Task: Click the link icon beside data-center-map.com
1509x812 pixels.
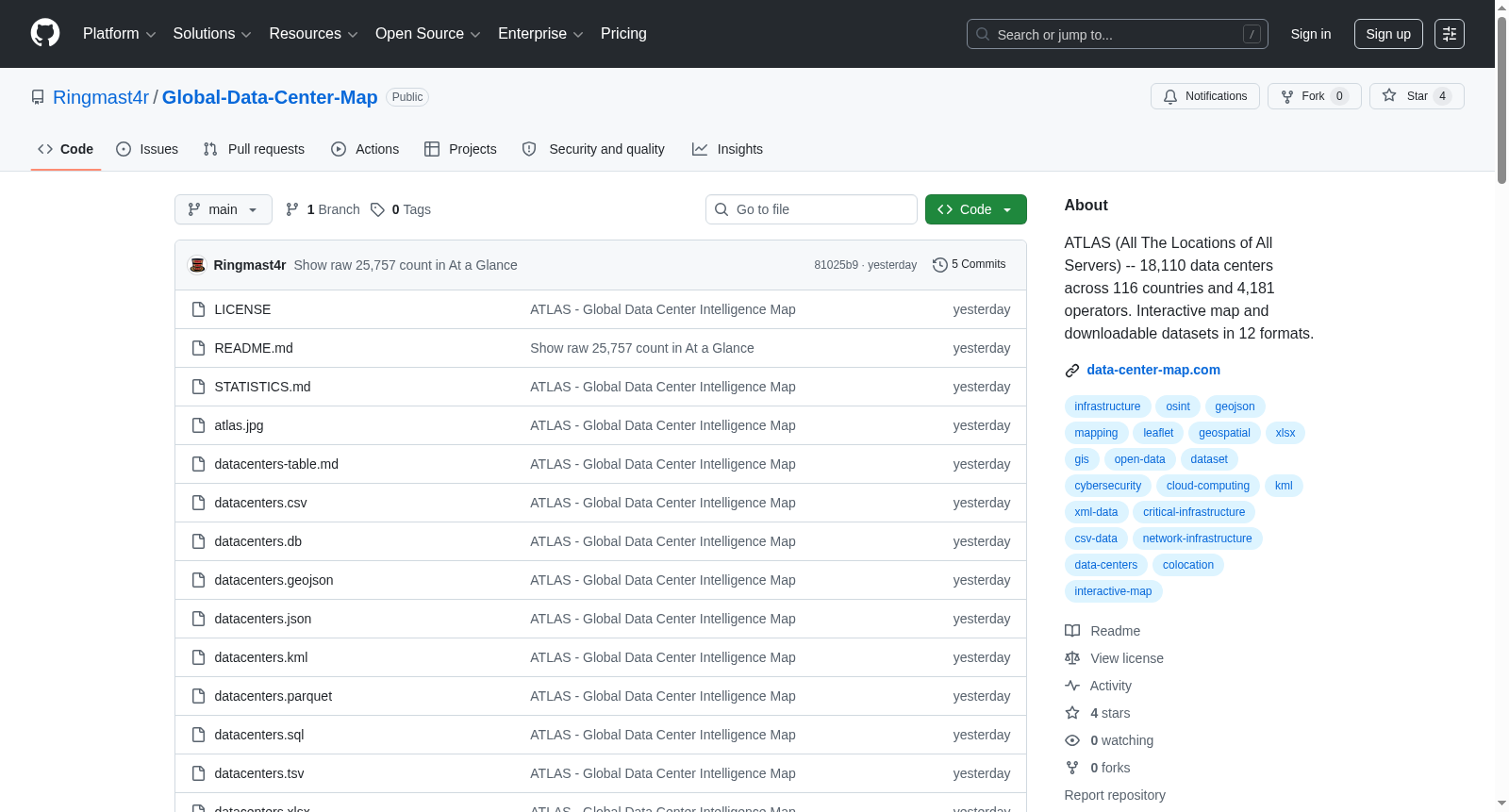Action: pyautogui.click(x=1072, y=371)
